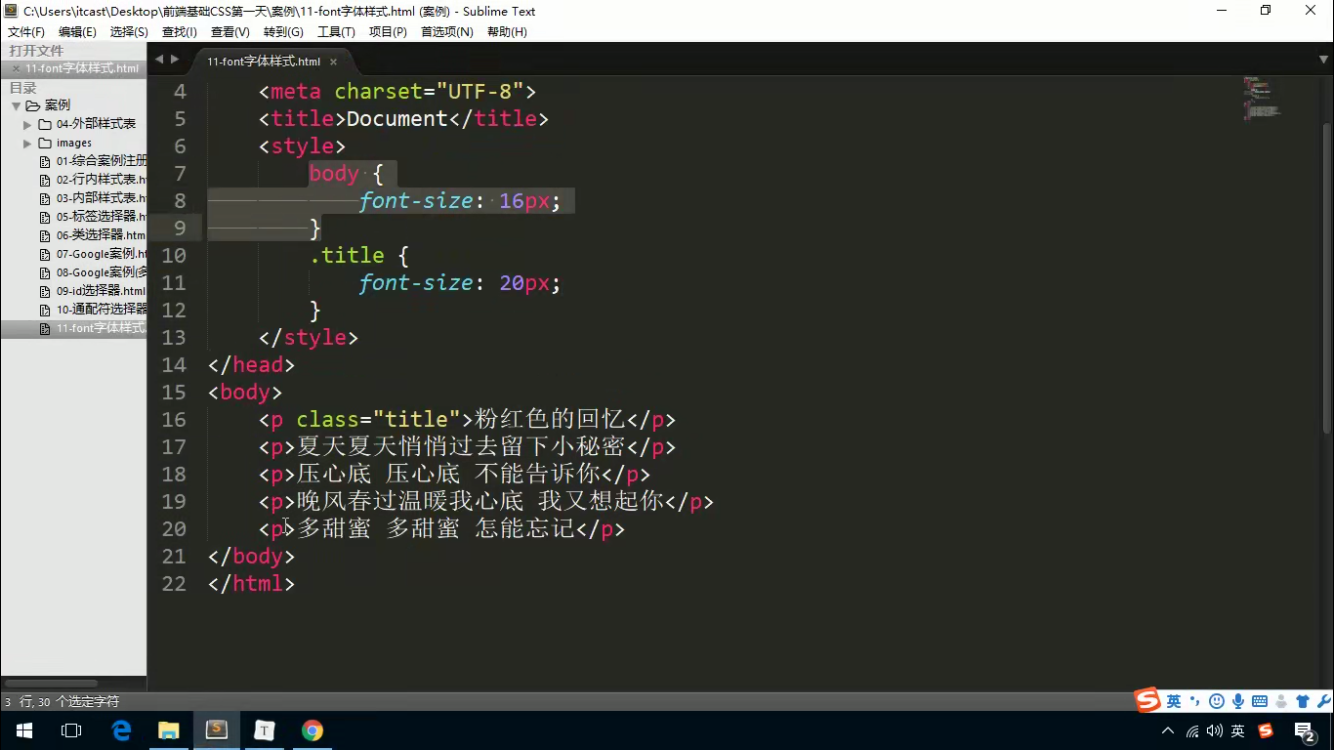Open Windows Task View
This screenshot has height=750, width=1334.
tap(71, 731)
